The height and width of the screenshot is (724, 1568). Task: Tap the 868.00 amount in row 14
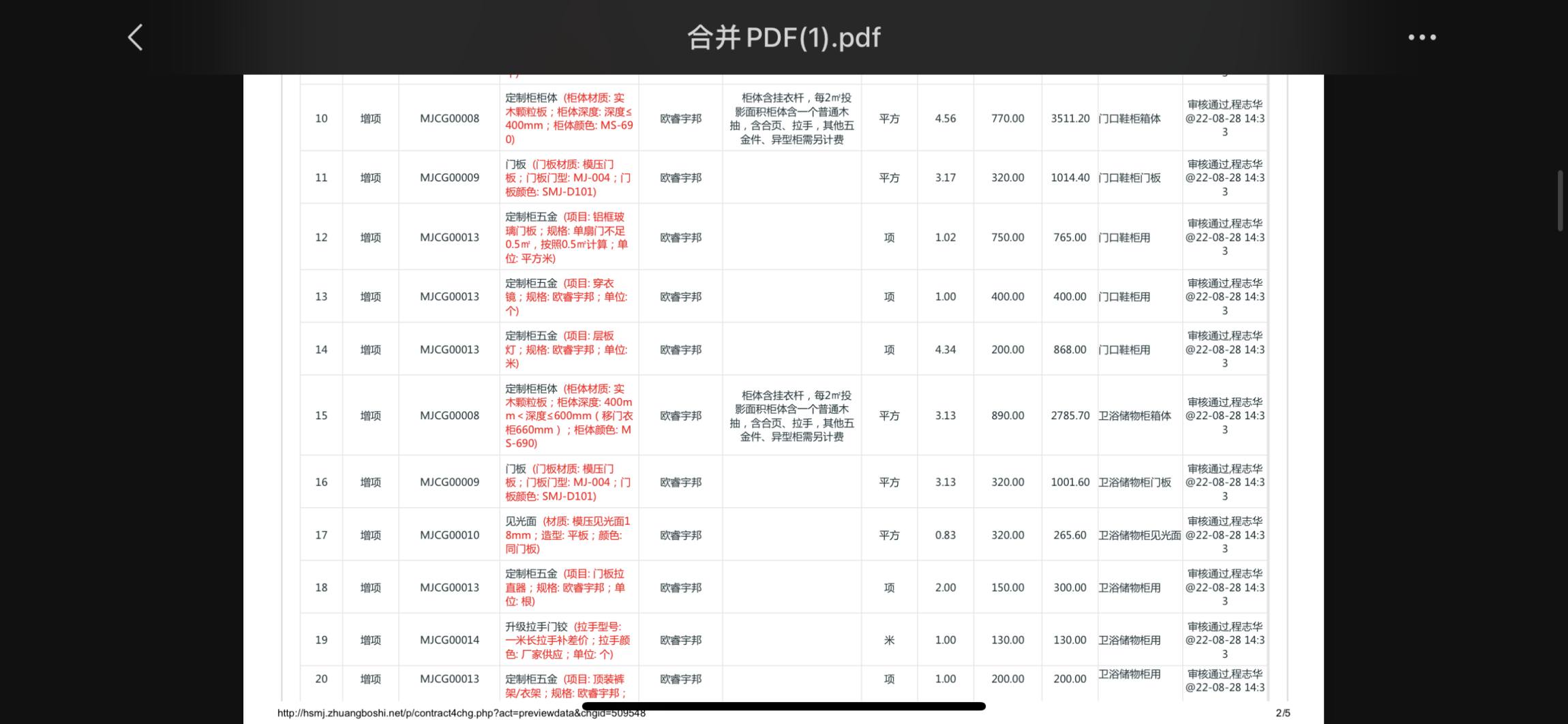(x=1070, y=350)
